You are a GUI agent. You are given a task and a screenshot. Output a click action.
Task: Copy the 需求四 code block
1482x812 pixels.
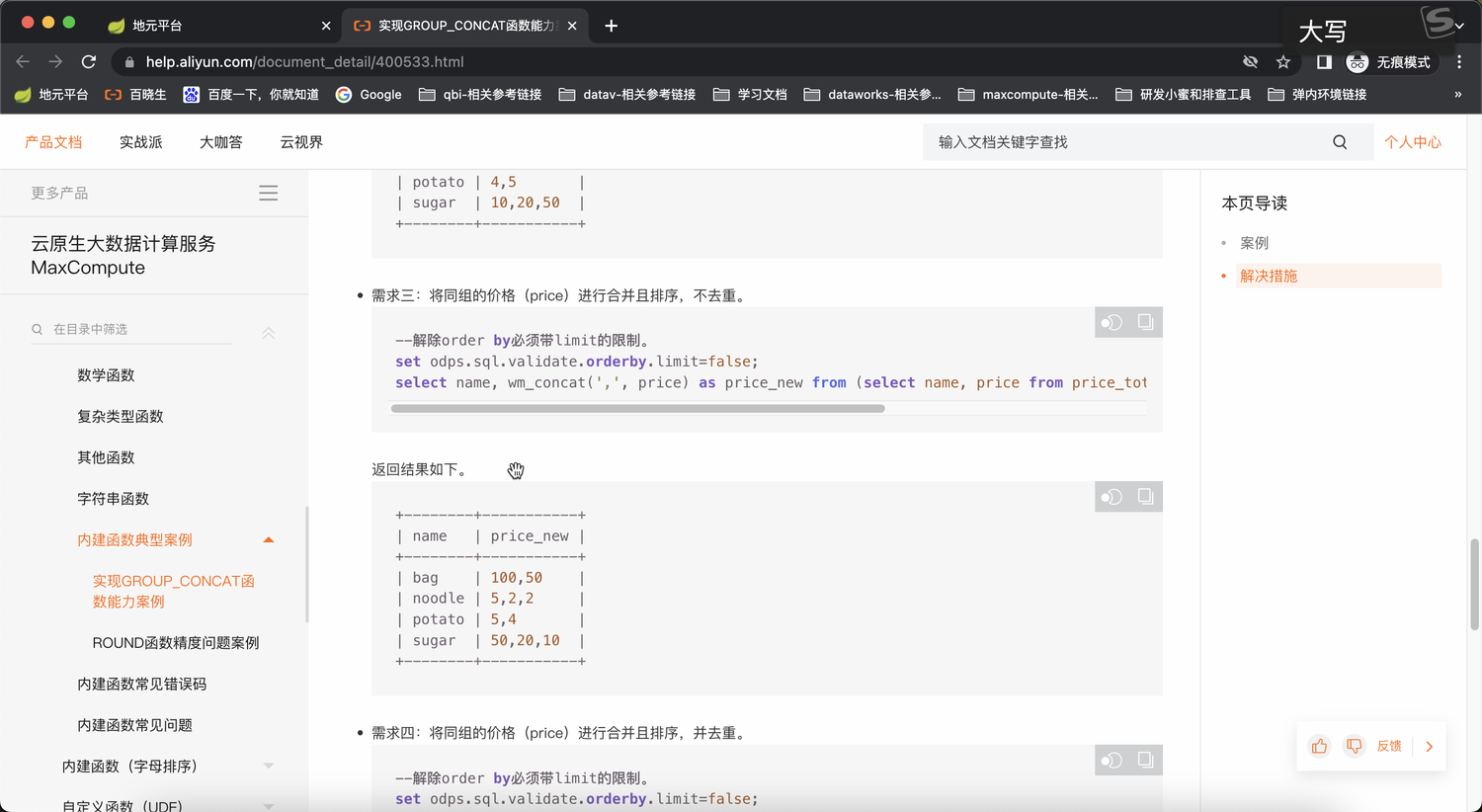(1145, 760)
